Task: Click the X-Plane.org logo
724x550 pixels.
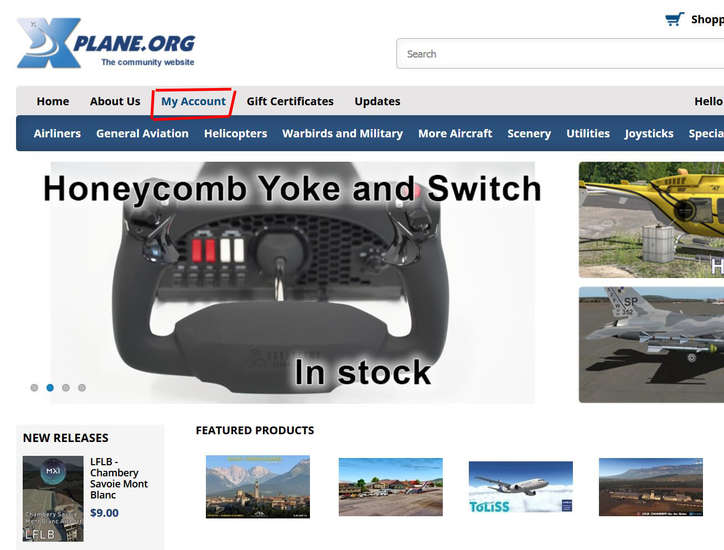Action: [x=106, y=43]
